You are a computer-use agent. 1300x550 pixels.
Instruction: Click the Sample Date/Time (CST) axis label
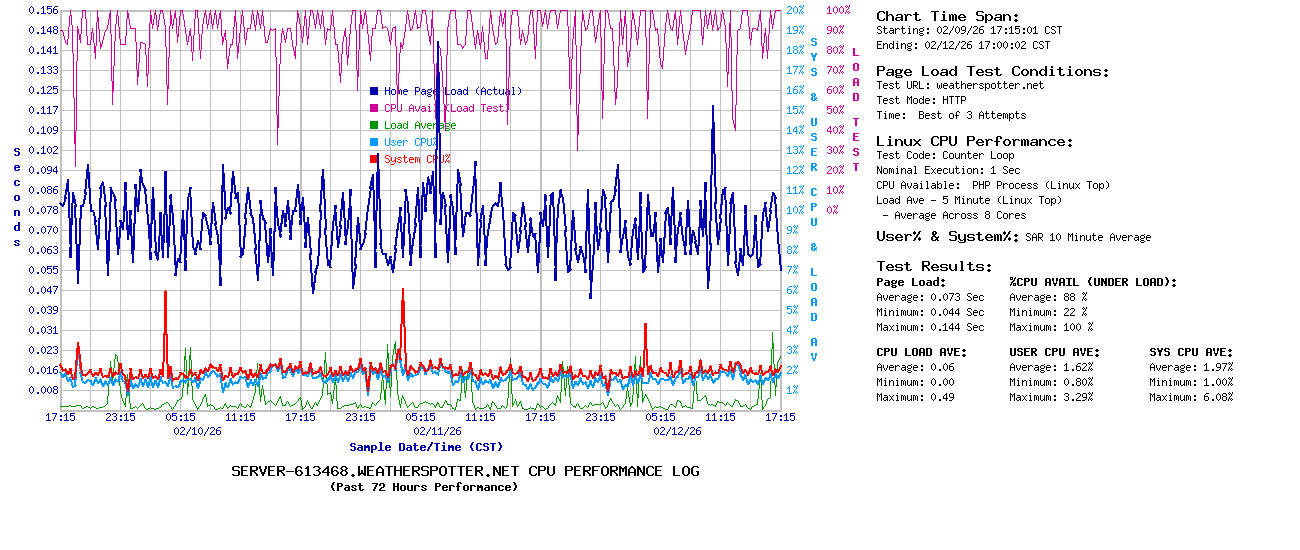pos(426,447)
